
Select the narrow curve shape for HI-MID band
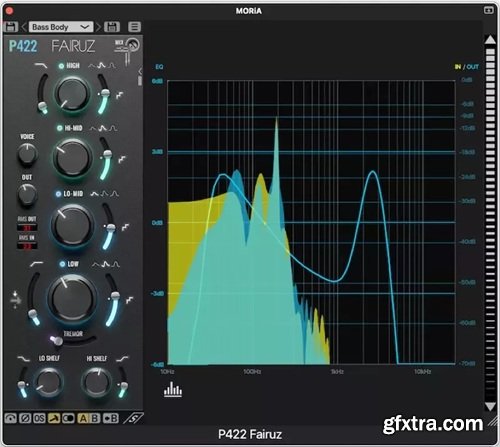(x=113, y=128)
